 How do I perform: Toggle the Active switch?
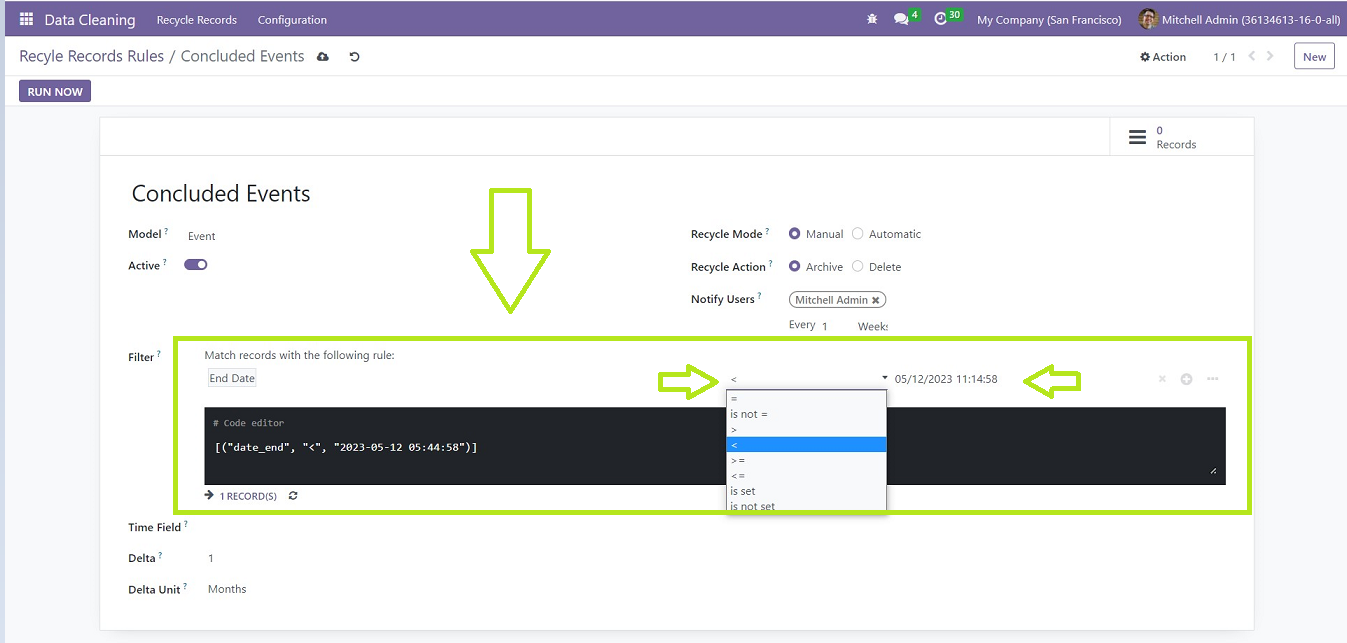point(195,265)
